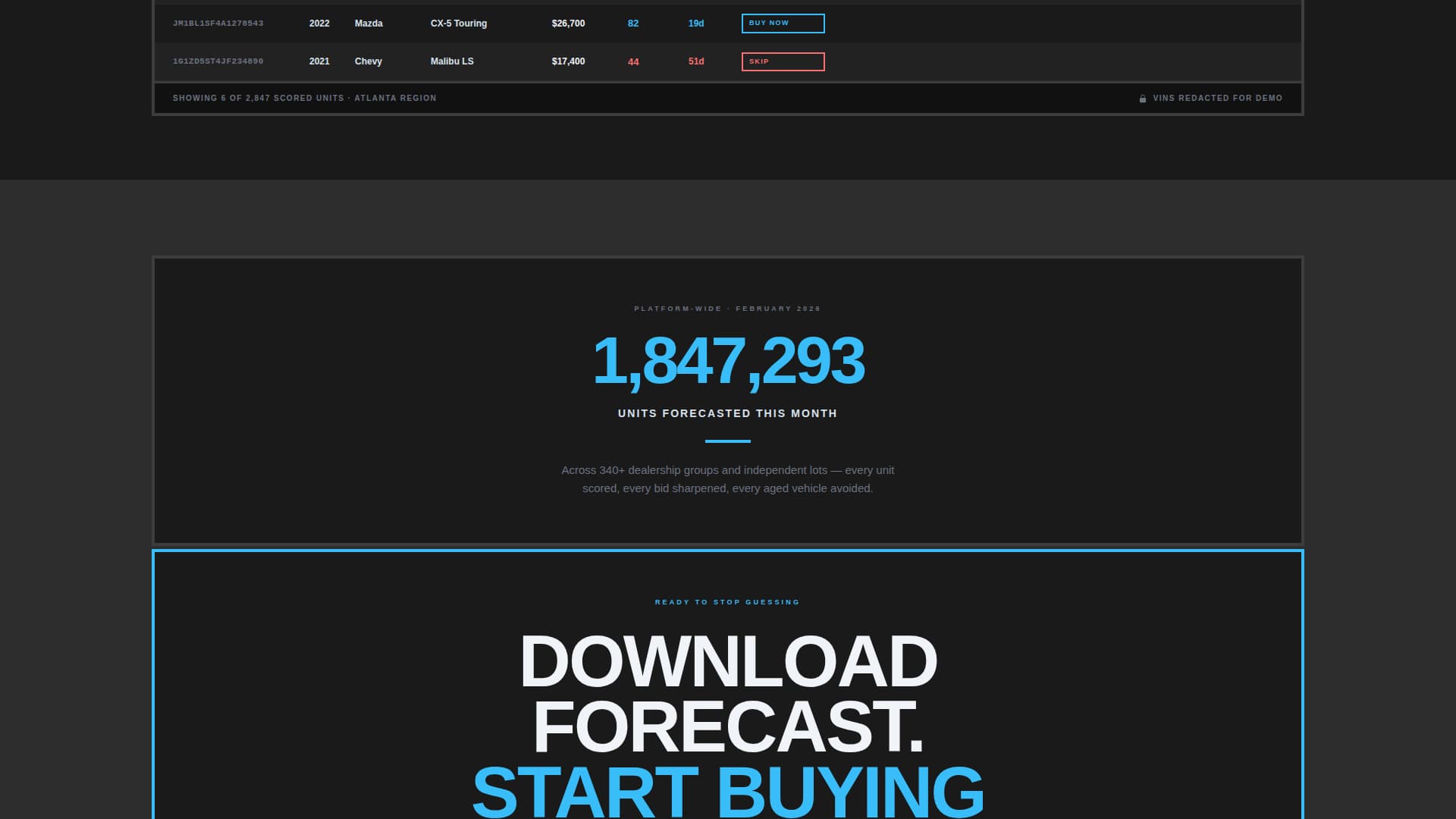Select the 1,847,293 forecast counter
This screenshot has width=1456, height=819.
728,362
